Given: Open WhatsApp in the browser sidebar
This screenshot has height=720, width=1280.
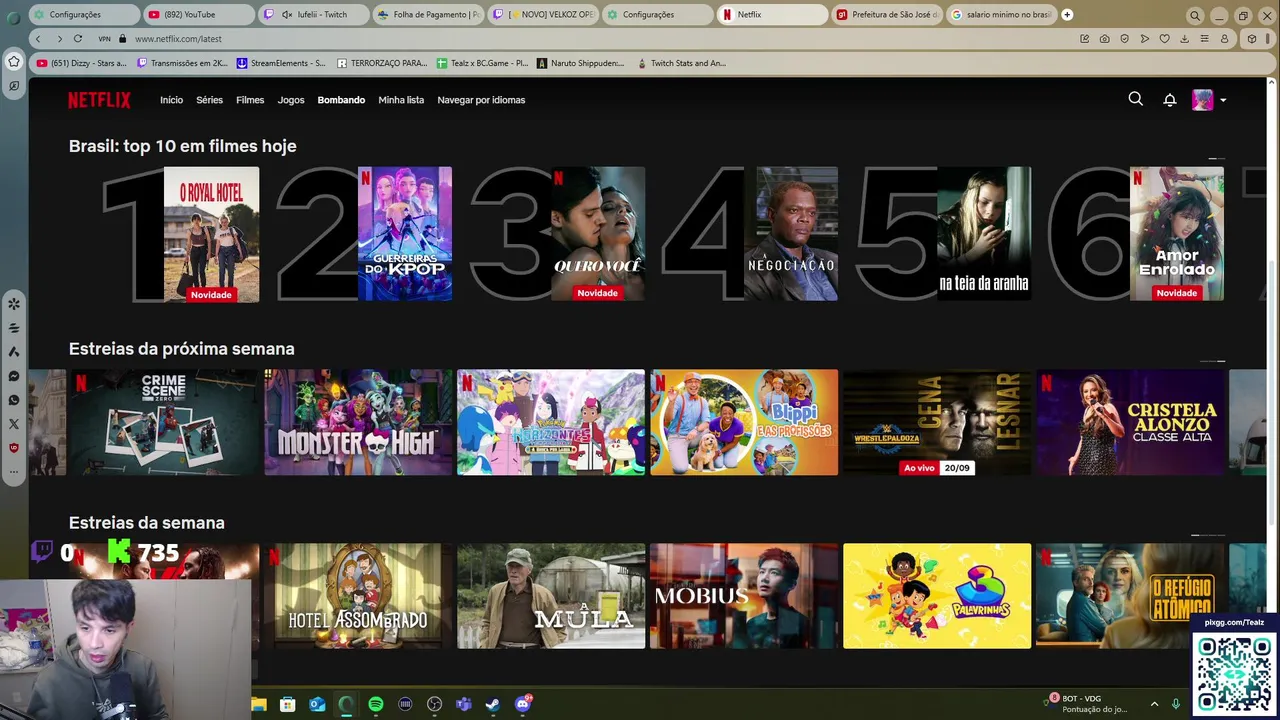Looking at the screenshot, I should [x=14, y=400].
